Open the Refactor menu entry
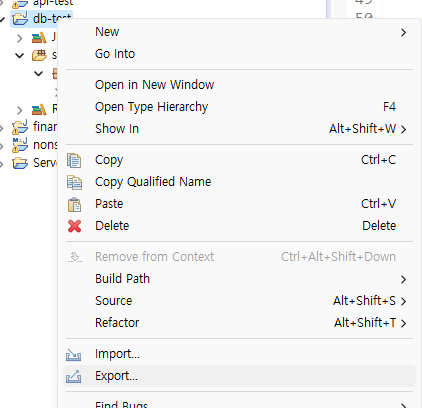 coord(239,323)
